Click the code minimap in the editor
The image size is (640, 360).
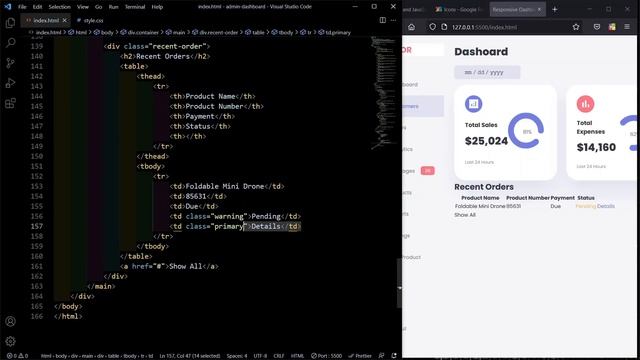point(383,93)
